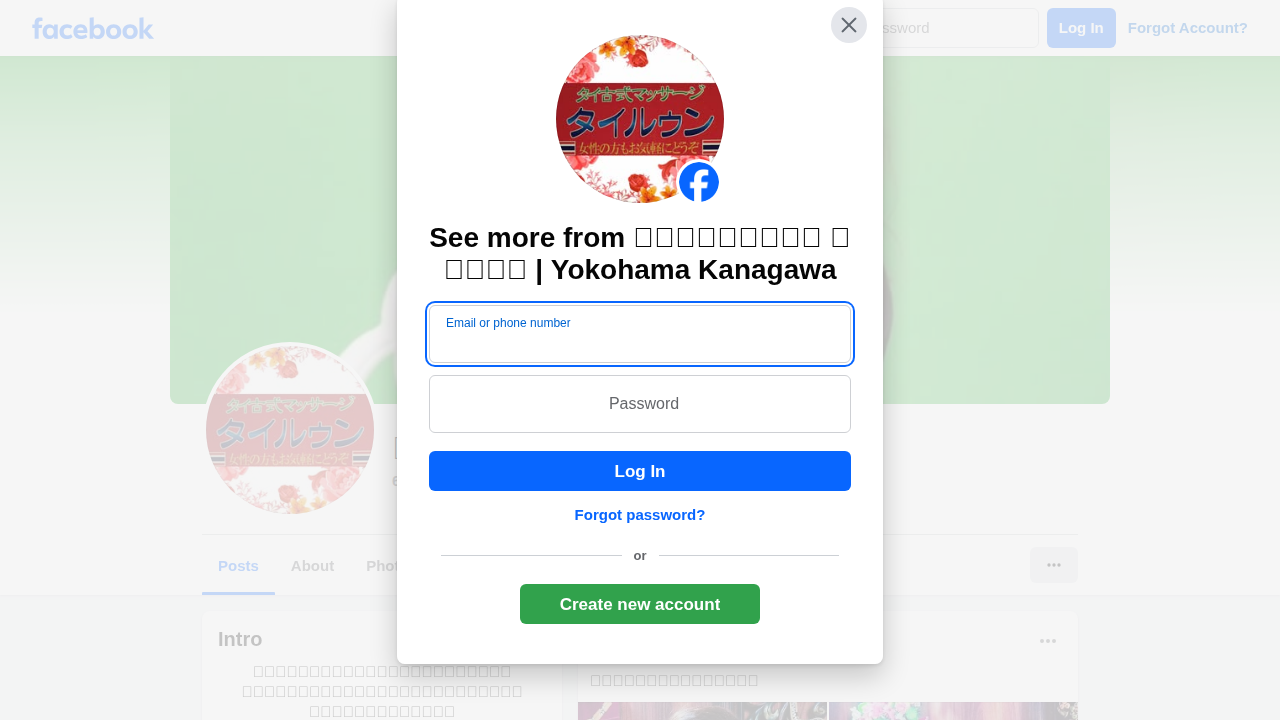
Task: Open the three-dot menu on tab bar
Action: [x=1054, y=565]
